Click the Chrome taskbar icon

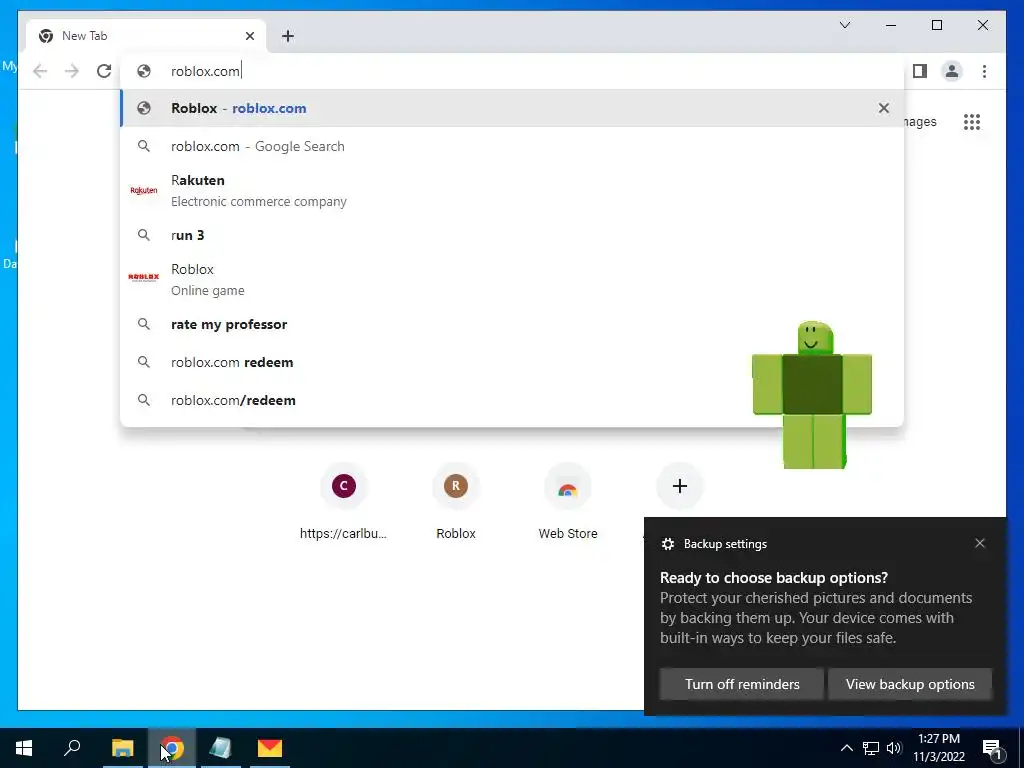(x=171, y=748)
